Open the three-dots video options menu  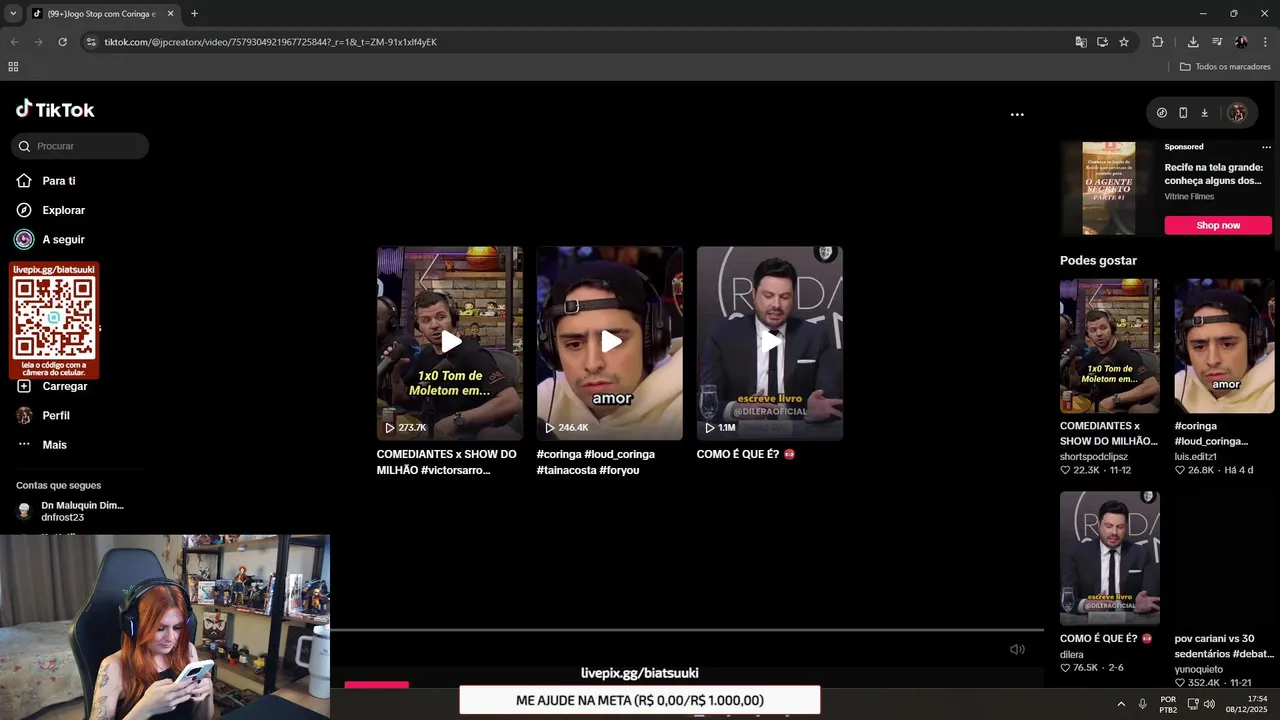tap(1017, 114)
